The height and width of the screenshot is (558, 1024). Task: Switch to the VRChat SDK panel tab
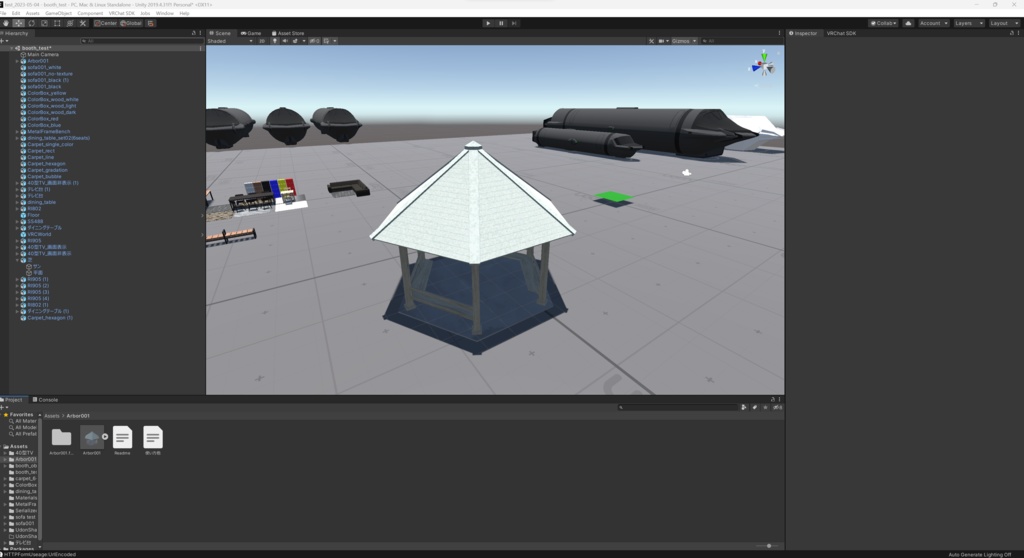click(841, 33)
